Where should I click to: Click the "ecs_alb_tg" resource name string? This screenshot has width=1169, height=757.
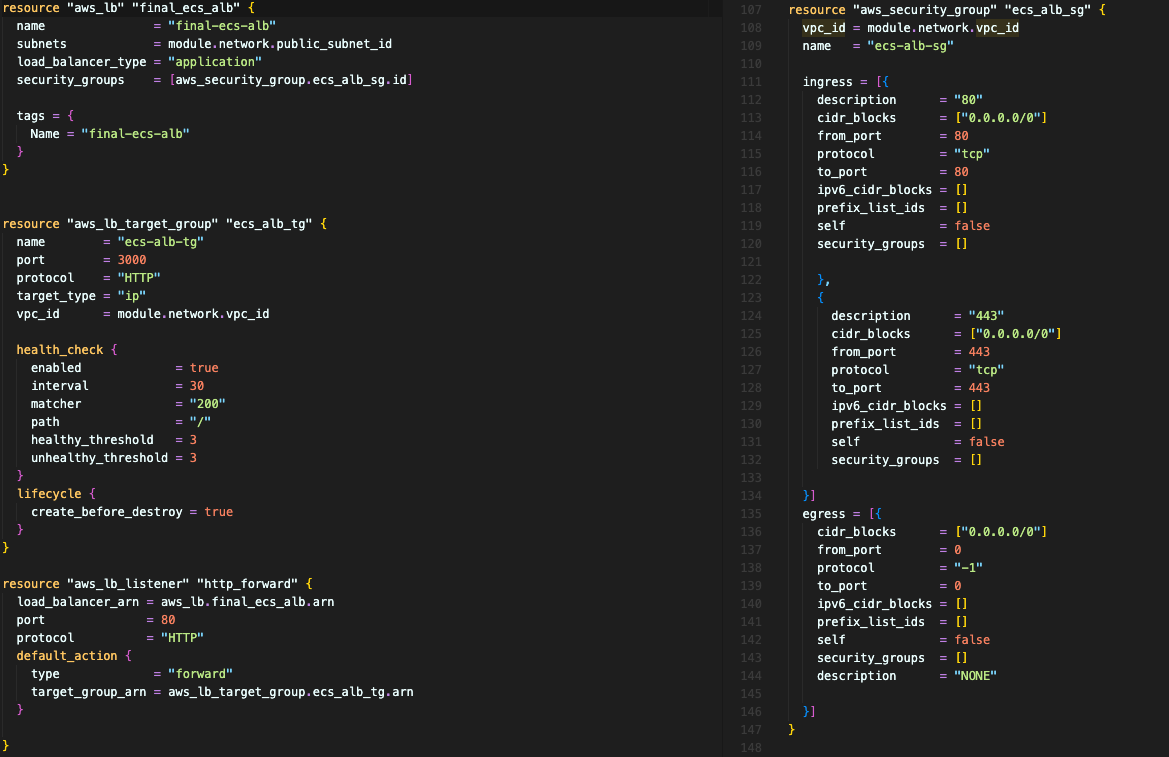point(268,224)
